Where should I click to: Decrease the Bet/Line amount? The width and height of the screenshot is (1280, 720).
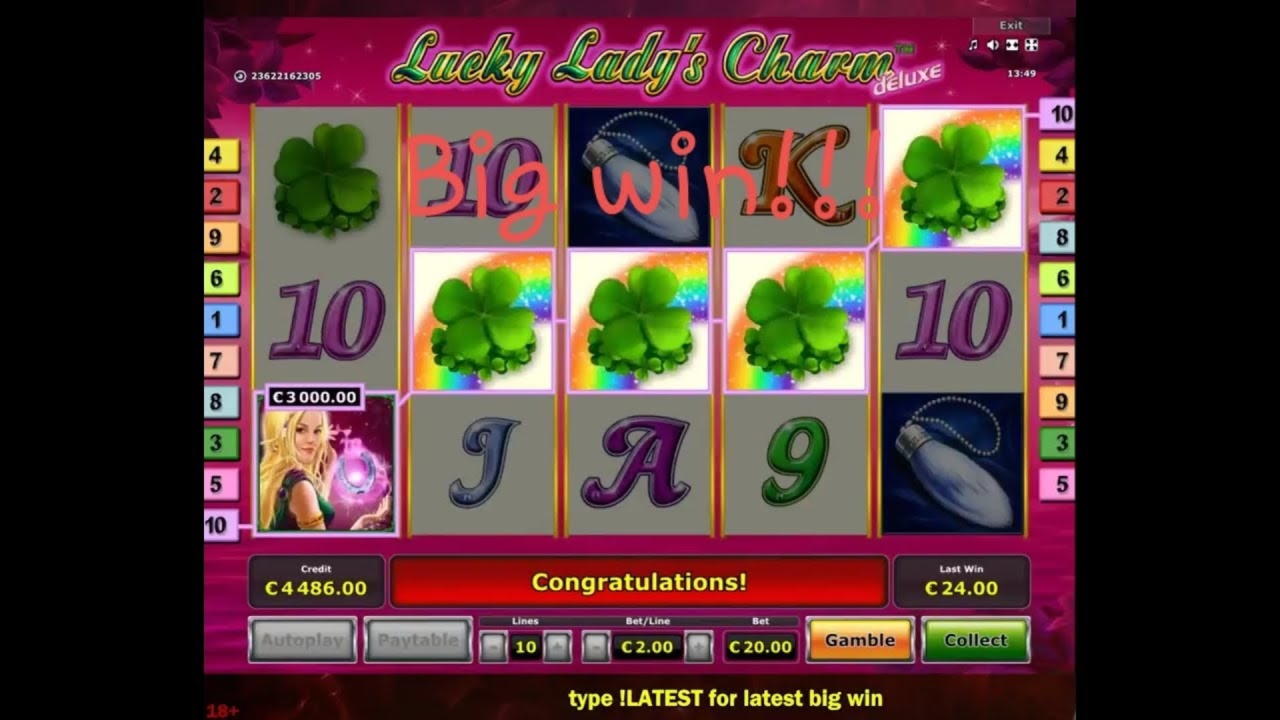pos(596,647)
